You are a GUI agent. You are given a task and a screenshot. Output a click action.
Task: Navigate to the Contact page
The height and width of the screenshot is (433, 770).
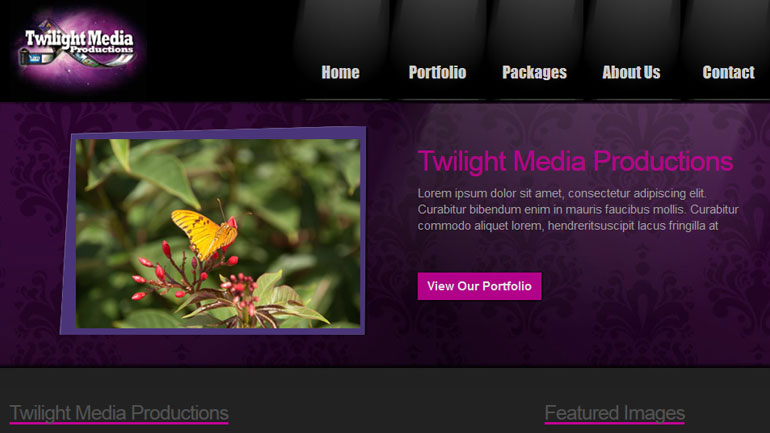pos(728,72)
